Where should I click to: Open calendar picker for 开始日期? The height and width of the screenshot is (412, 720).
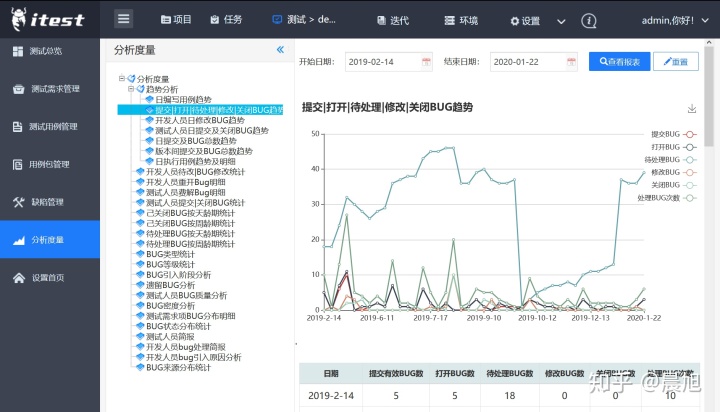[426, 62]
